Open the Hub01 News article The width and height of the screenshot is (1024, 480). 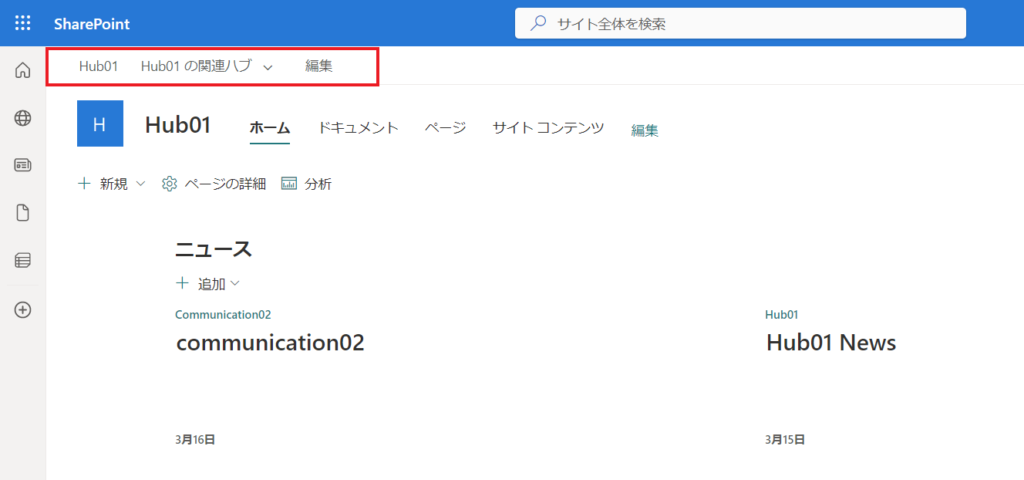click(831, 343)
